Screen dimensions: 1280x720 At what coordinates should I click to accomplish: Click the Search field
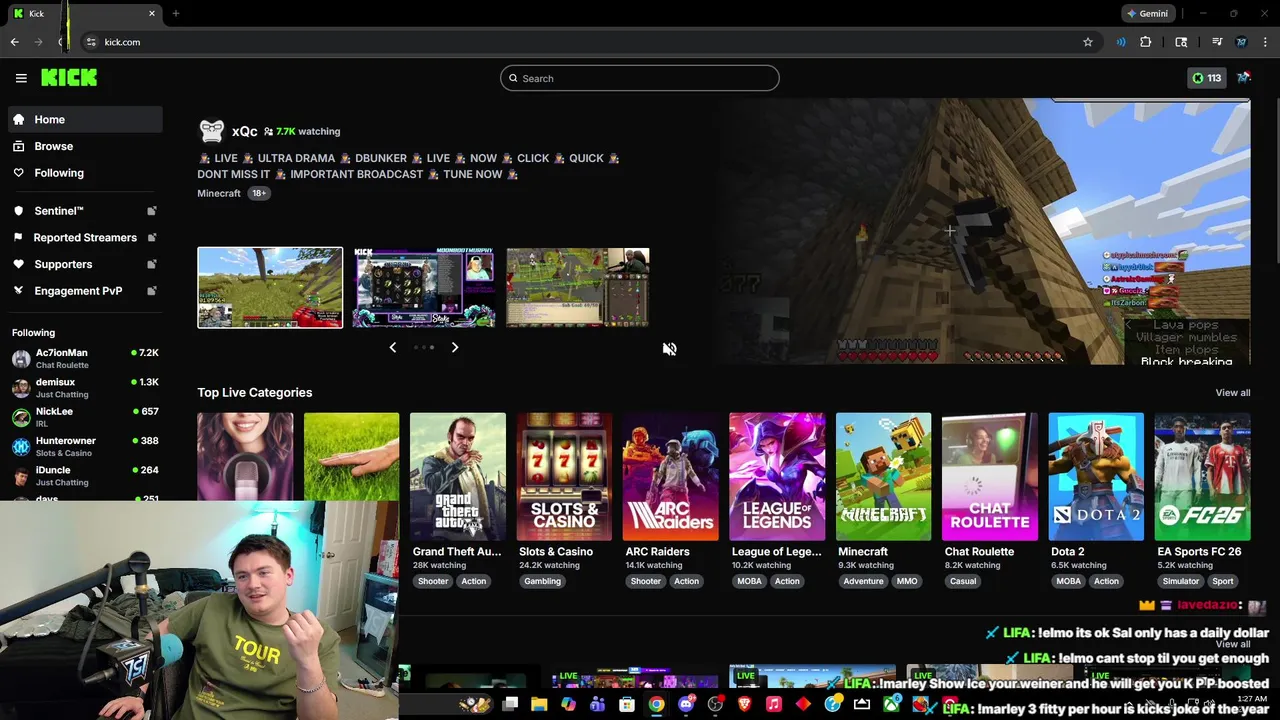click(x=640, y=78)
